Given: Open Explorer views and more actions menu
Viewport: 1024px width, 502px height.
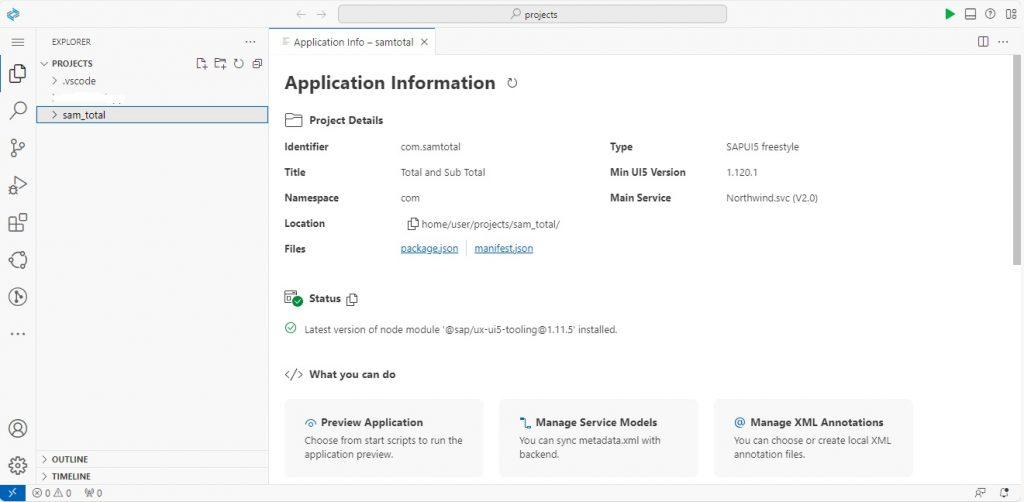Looking at the screenshot, I should (250, 42).
